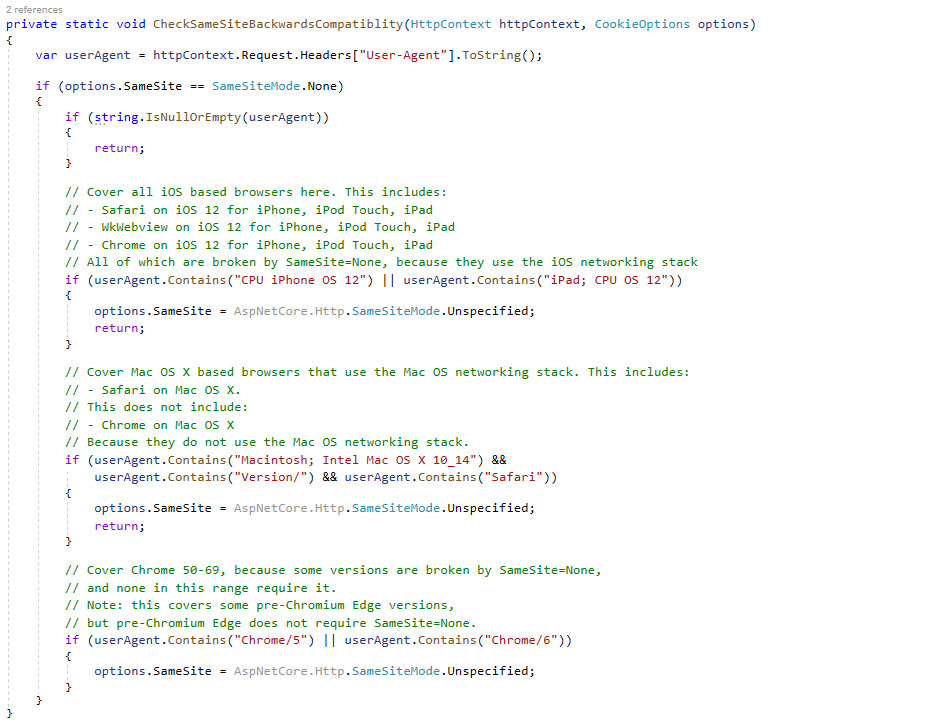Click 'var userAgent' declaration line

(289, 55)
